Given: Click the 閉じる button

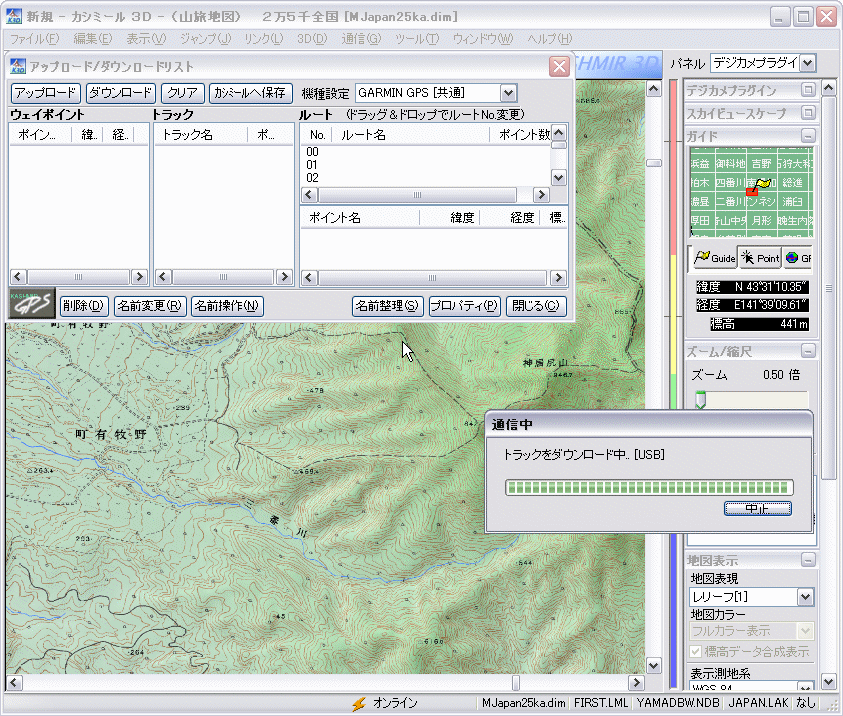Looking at the screenshot, I should (536, 306).
